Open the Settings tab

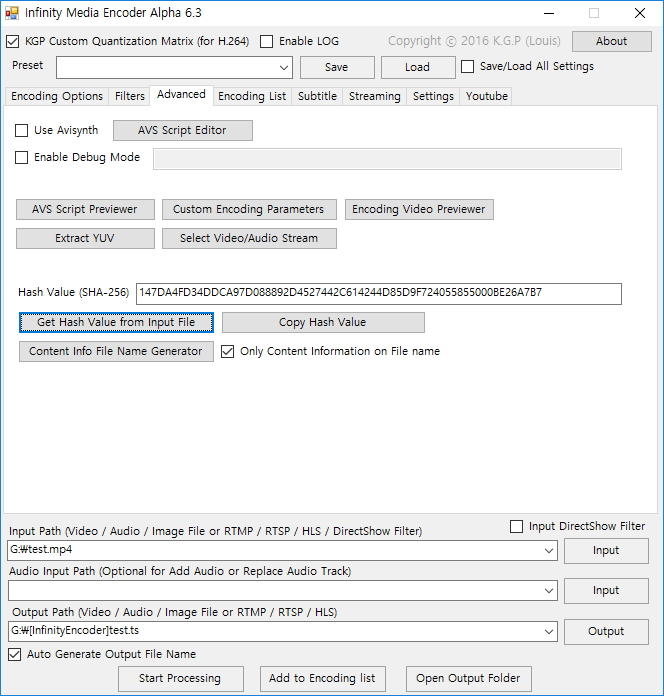coord(433,96)
